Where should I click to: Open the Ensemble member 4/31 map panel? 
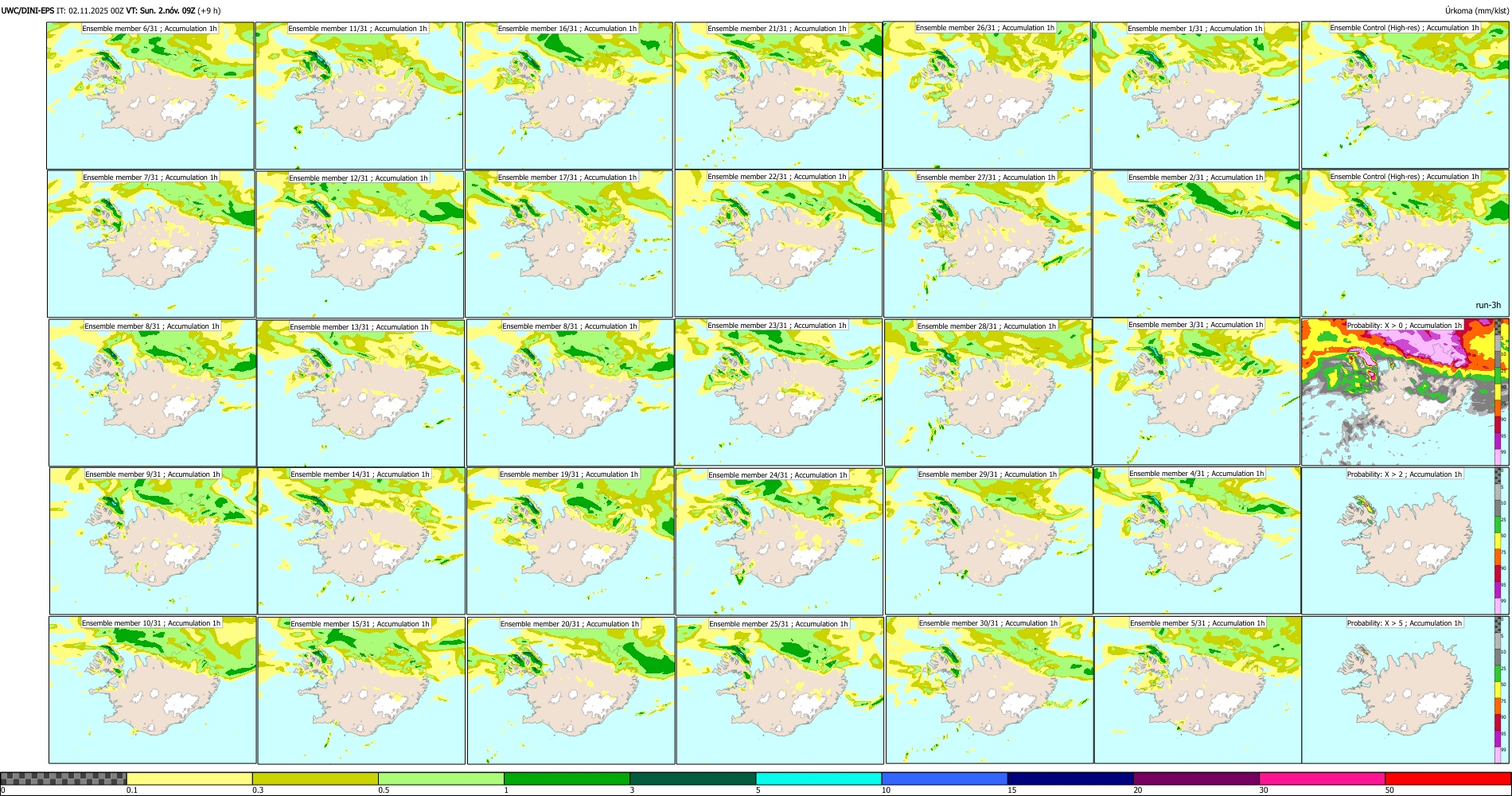pos(1197,540)
